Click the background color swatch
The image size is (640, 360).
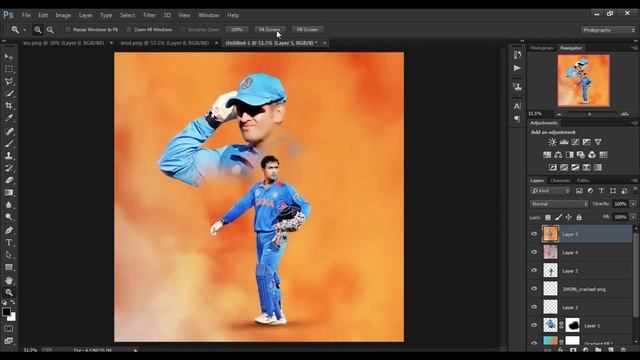point(12,317)
